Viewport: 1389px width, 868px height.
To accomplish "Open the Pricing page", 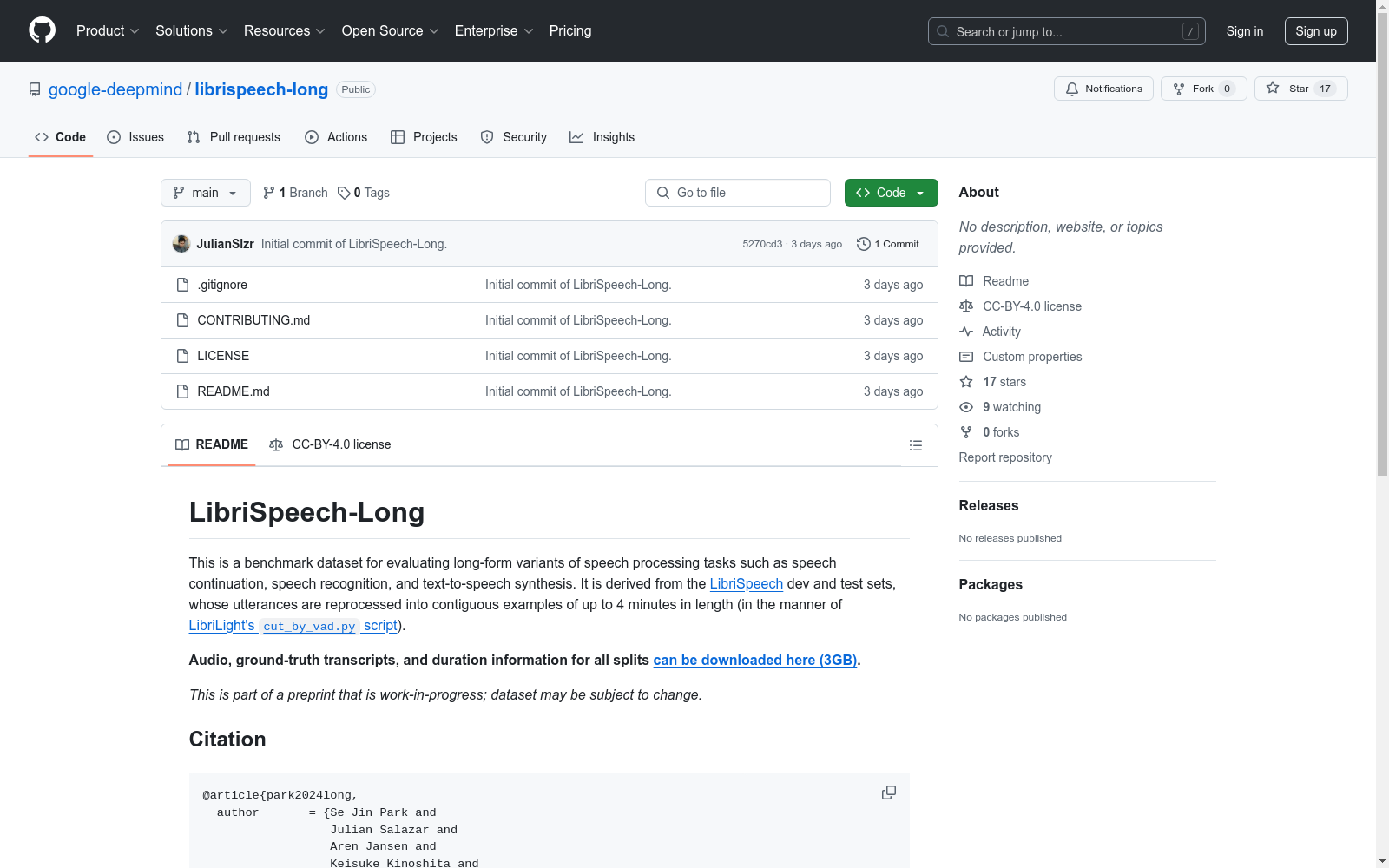I will click(x=570, y=30).
